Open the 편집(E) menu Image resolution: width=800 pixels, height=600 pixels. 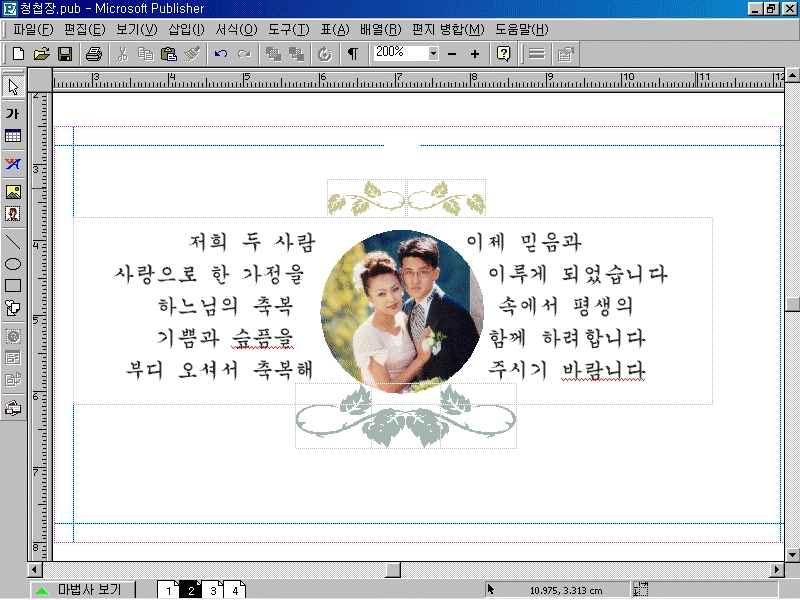(x=85, y=30)
